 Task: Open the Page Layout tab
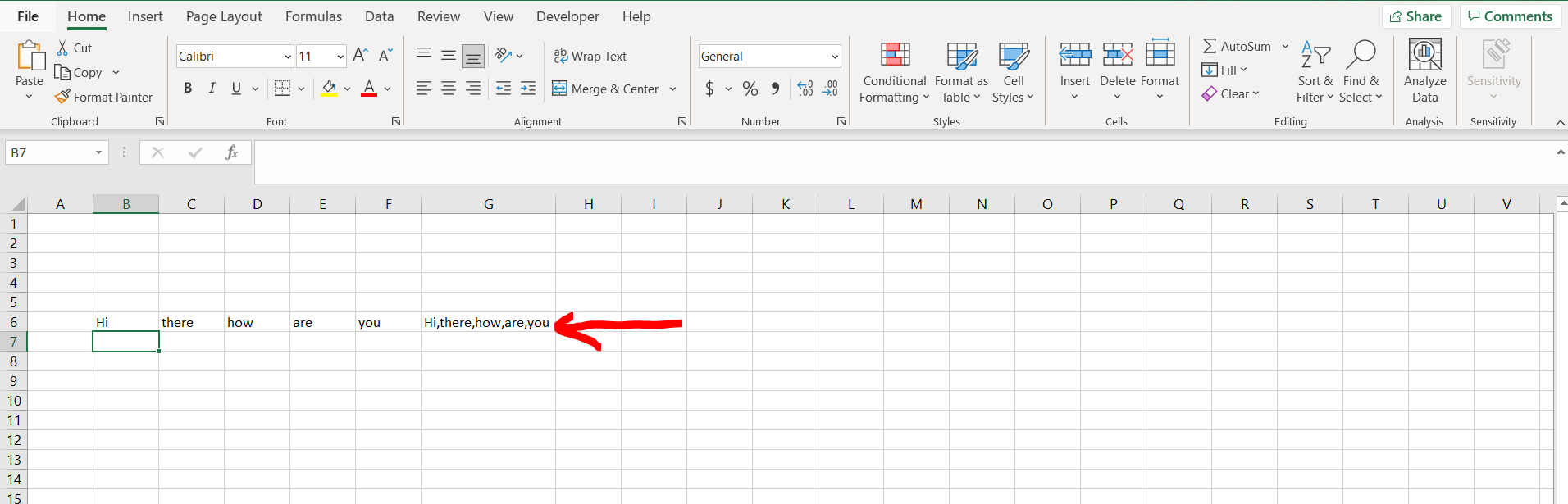coord(224,16)
